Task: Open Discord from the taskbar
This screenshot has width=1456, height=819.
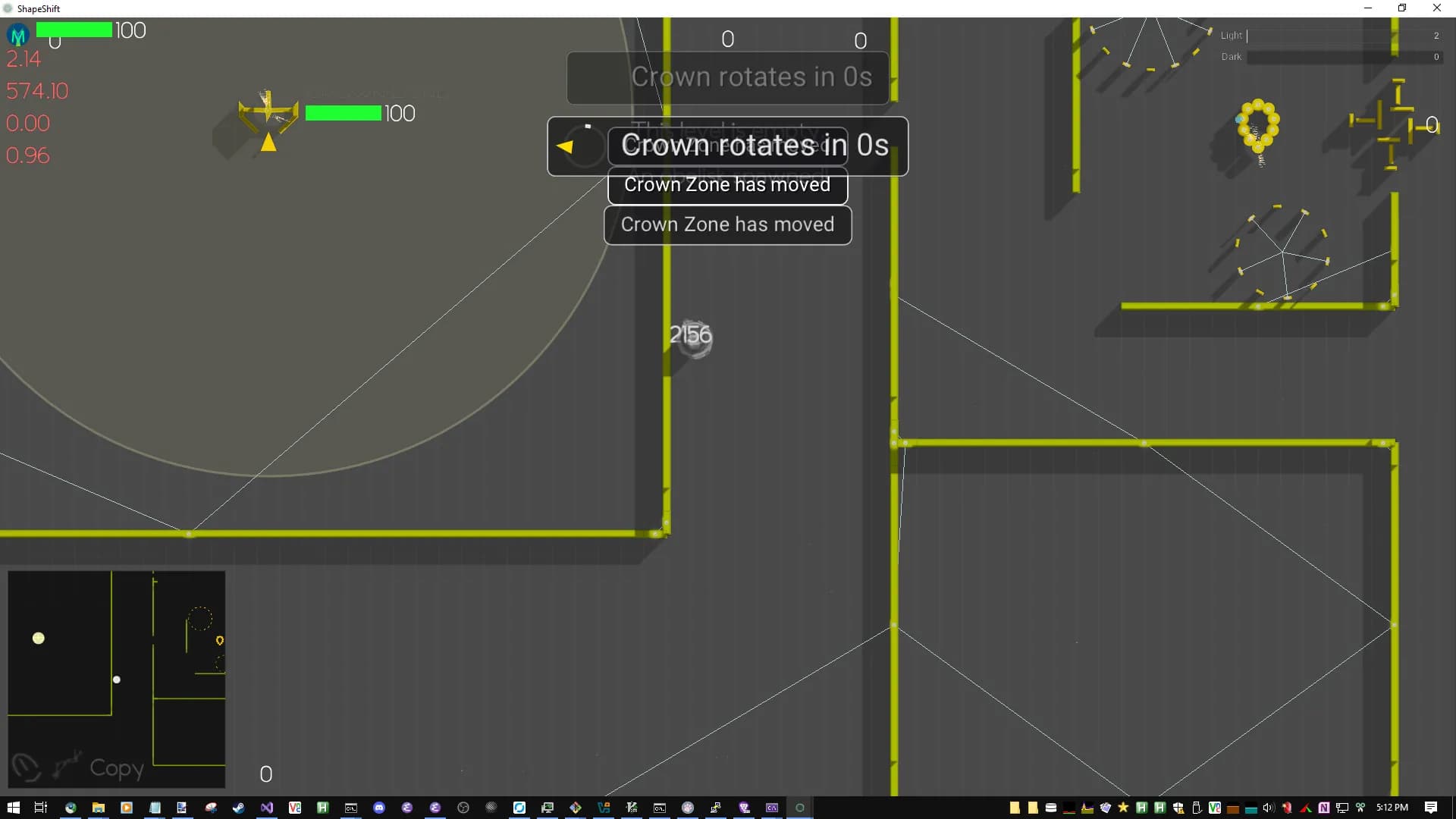Action: point(379,808)
